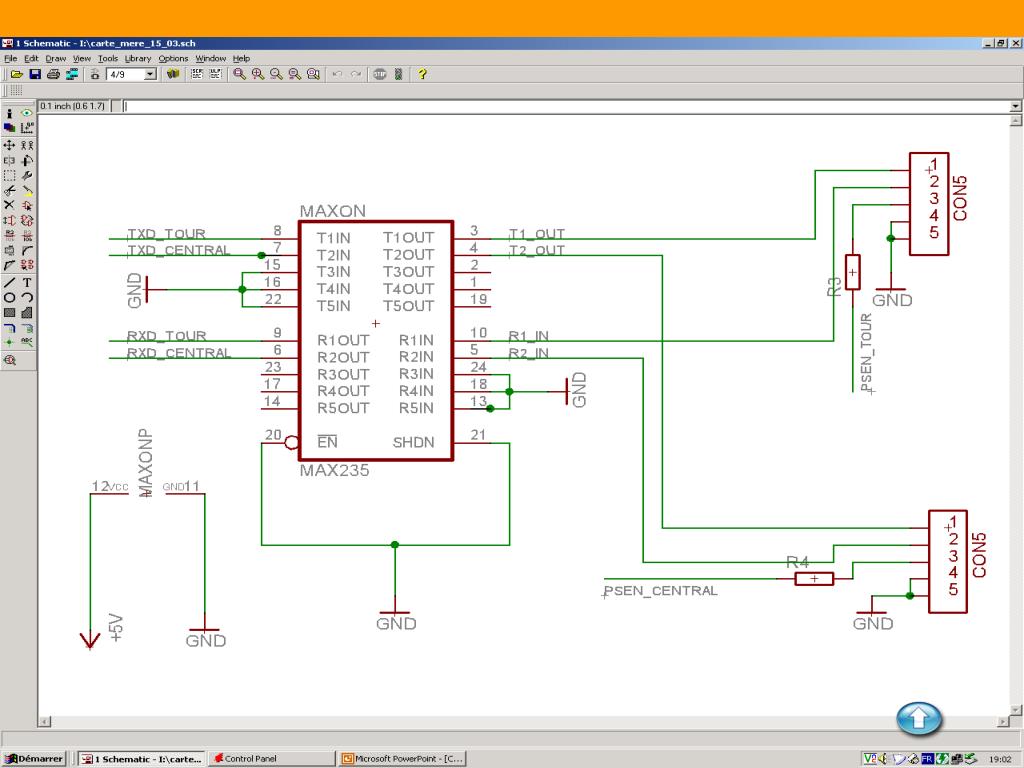Zoom in with the plus magnifier icon
The image size is (1024, 768).
(x=258, y=74)
